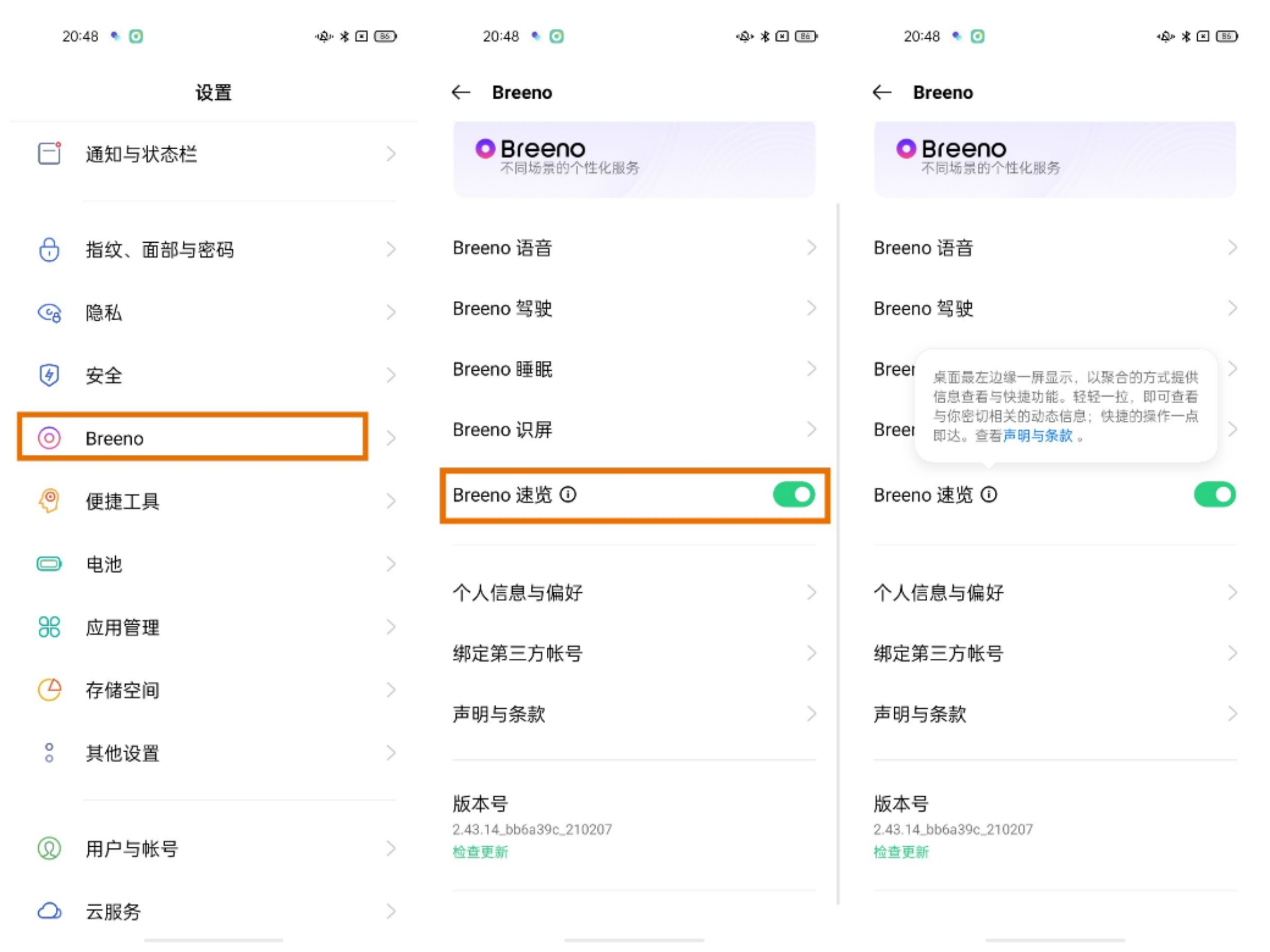The width and height of the screenshot is (1270, 952).
Task: Open Breeno 驾驶 on middle screen
Action: coord(634,308)
